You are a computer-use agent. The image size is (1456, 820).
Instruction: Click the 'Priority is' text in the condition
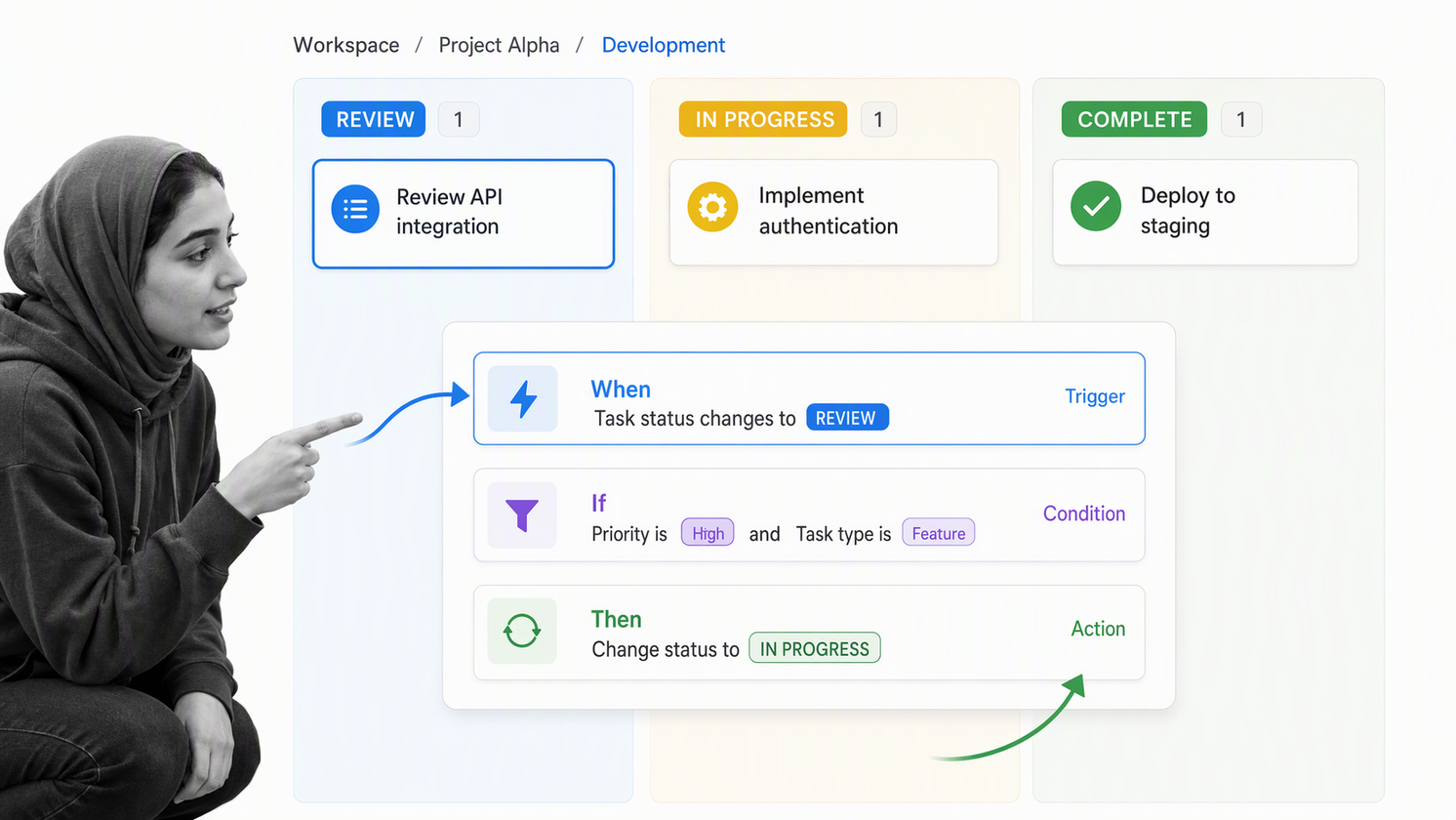pos(629,534)
